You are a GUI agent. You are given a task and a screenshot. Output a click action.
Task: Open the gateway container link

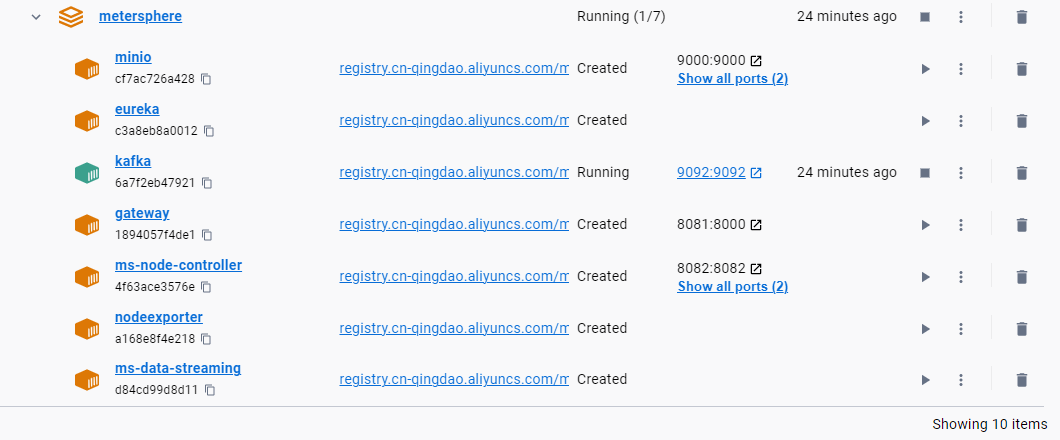(142, 214)
